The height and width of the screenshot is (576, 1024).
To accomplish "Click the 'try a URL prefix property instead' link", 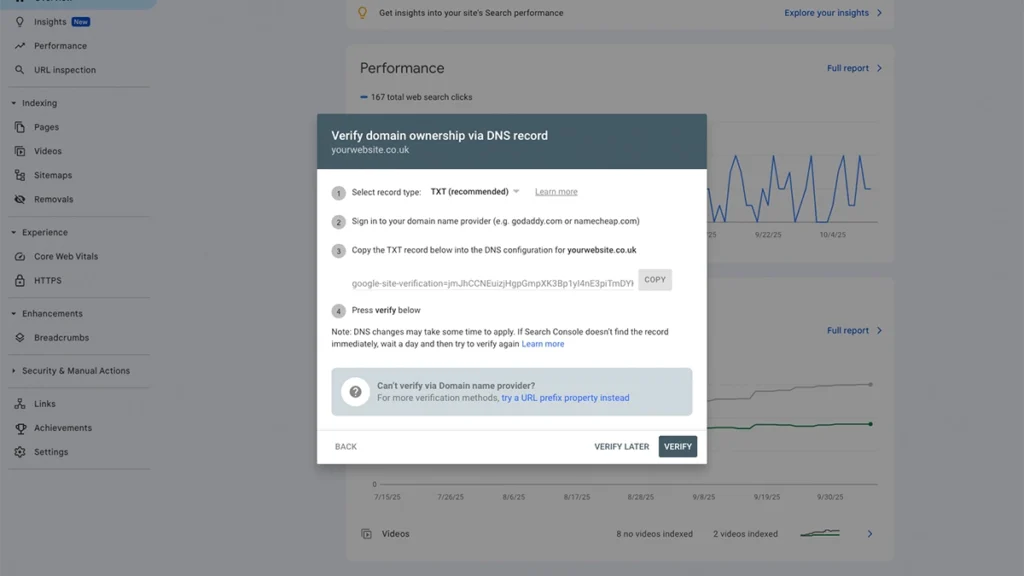I will 565,398.
